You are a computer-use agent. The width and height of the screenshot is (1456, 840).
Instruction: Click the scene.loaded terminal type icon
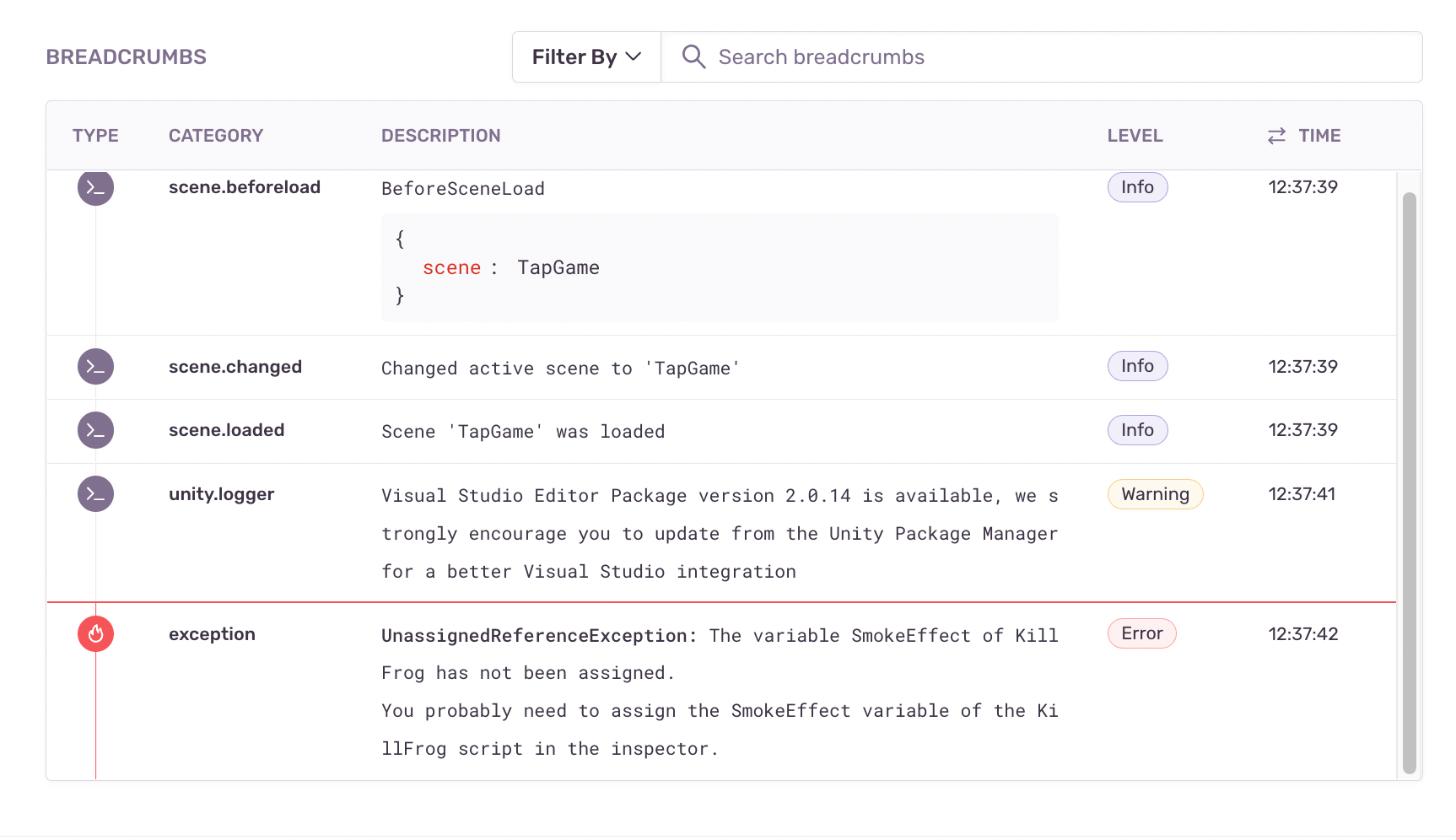coord(95,430)
